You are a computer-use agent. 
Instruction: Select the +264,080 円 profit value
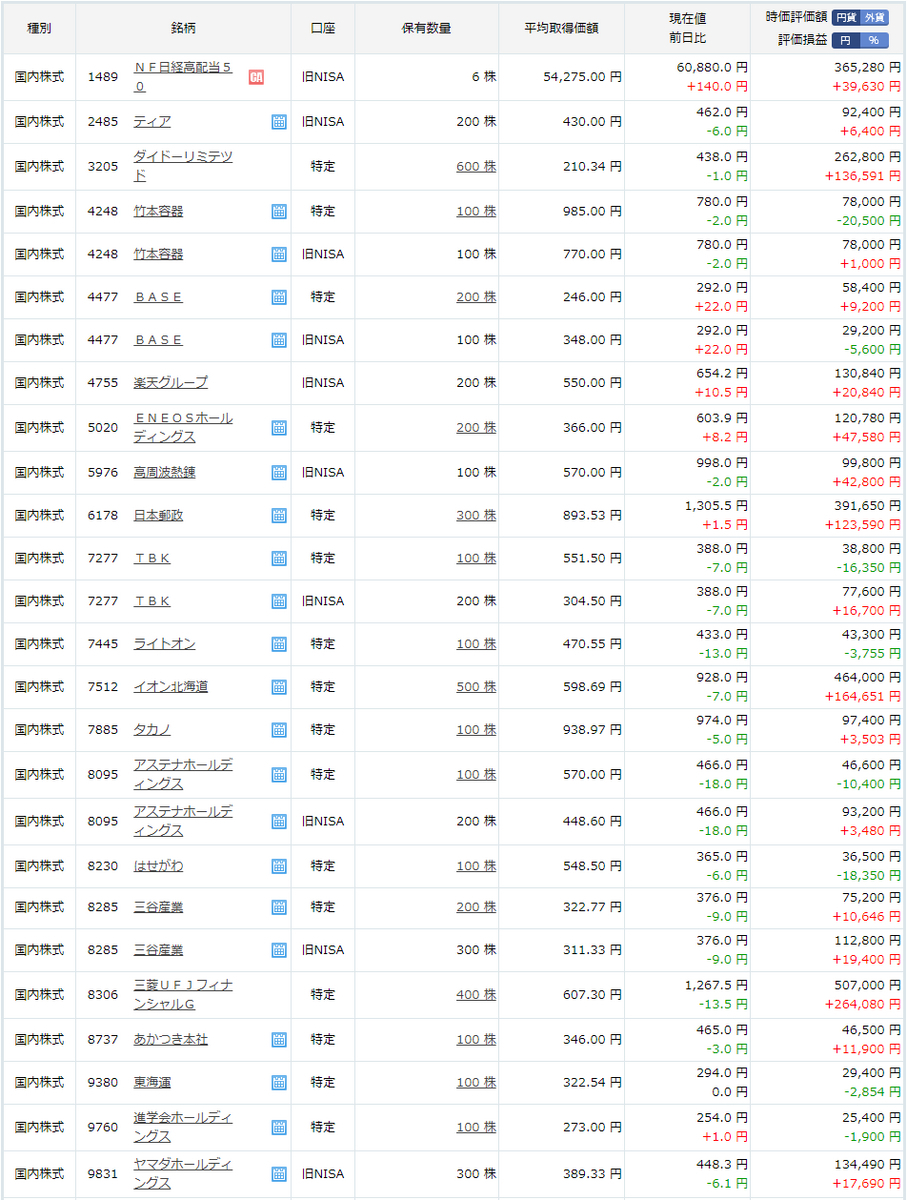863,1005
